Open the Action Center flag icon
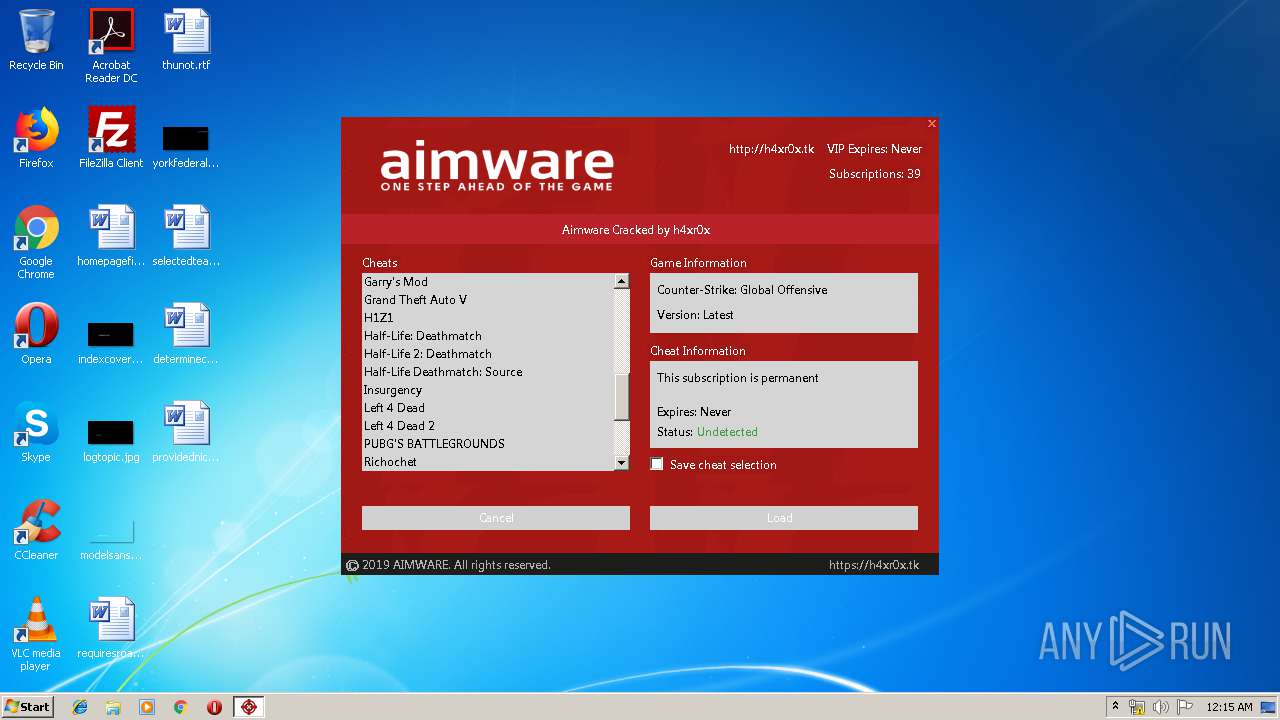The image size is (1280, 720). click(1185, 707)
